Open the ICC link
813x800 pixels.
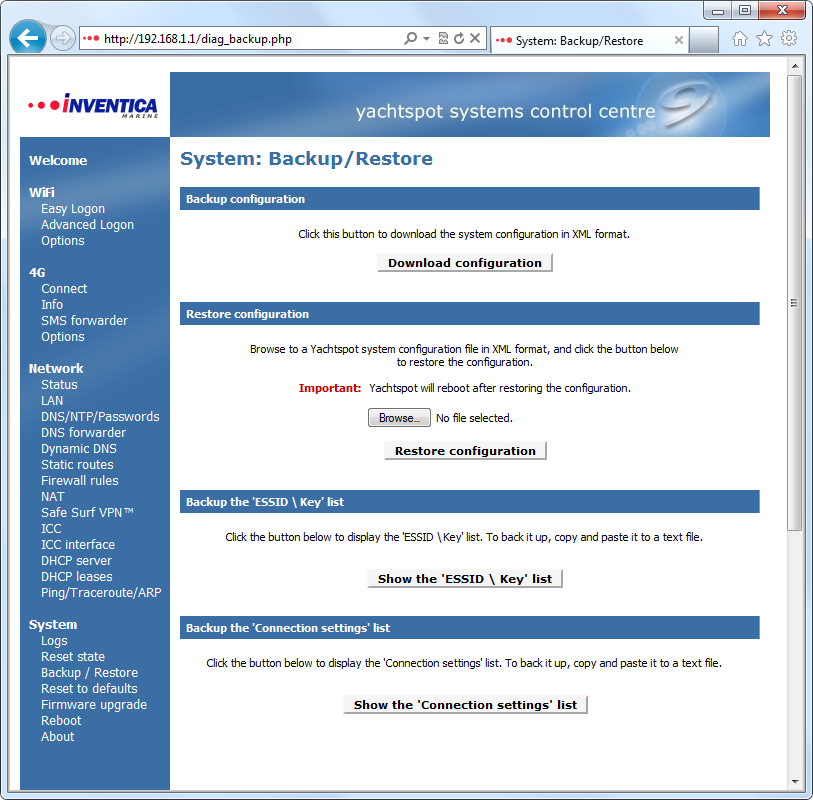coord(51,528)
